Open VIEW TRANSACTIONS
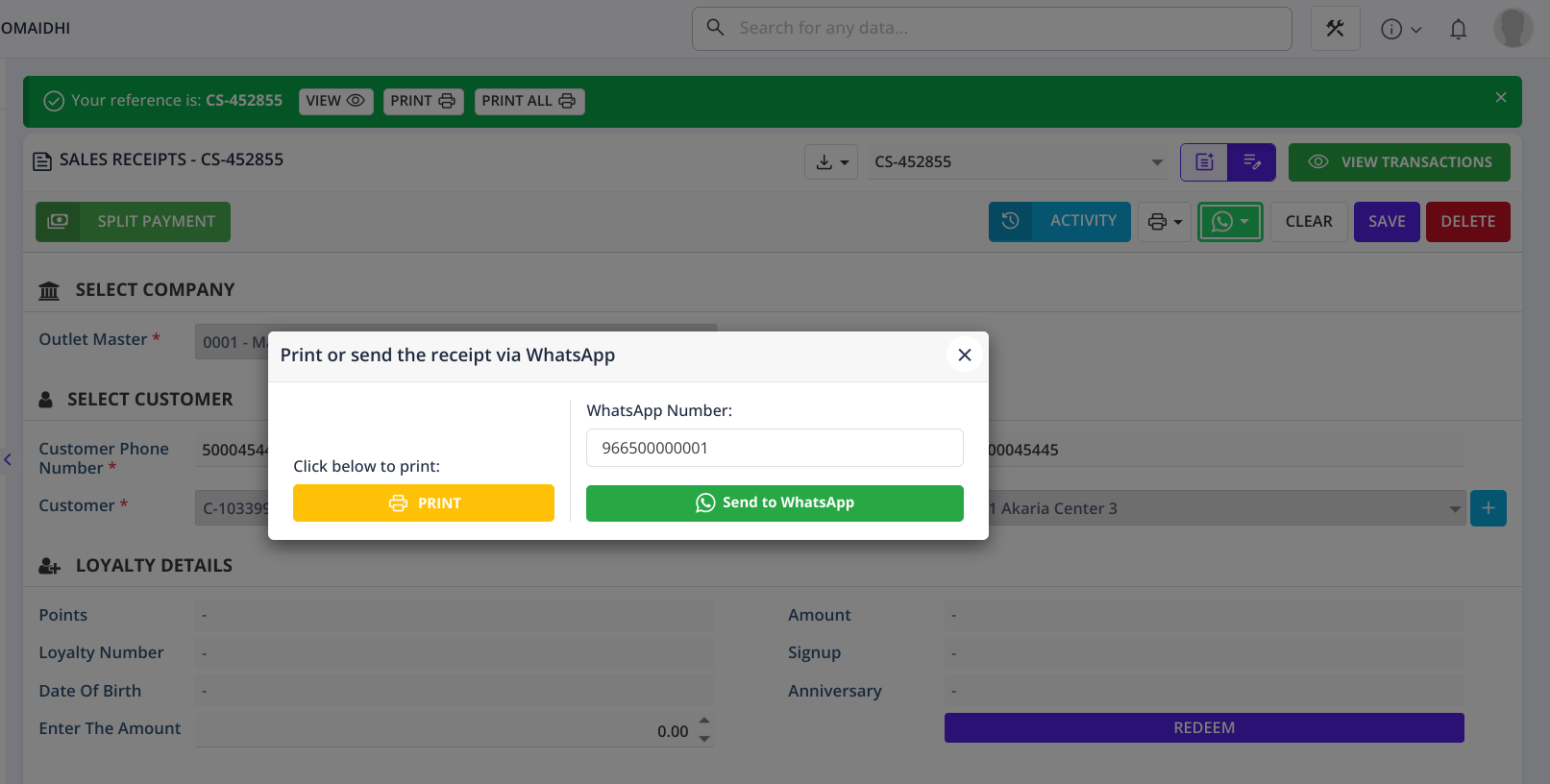Viewport: 1550px width, 784px height. tap(1399, 162)
